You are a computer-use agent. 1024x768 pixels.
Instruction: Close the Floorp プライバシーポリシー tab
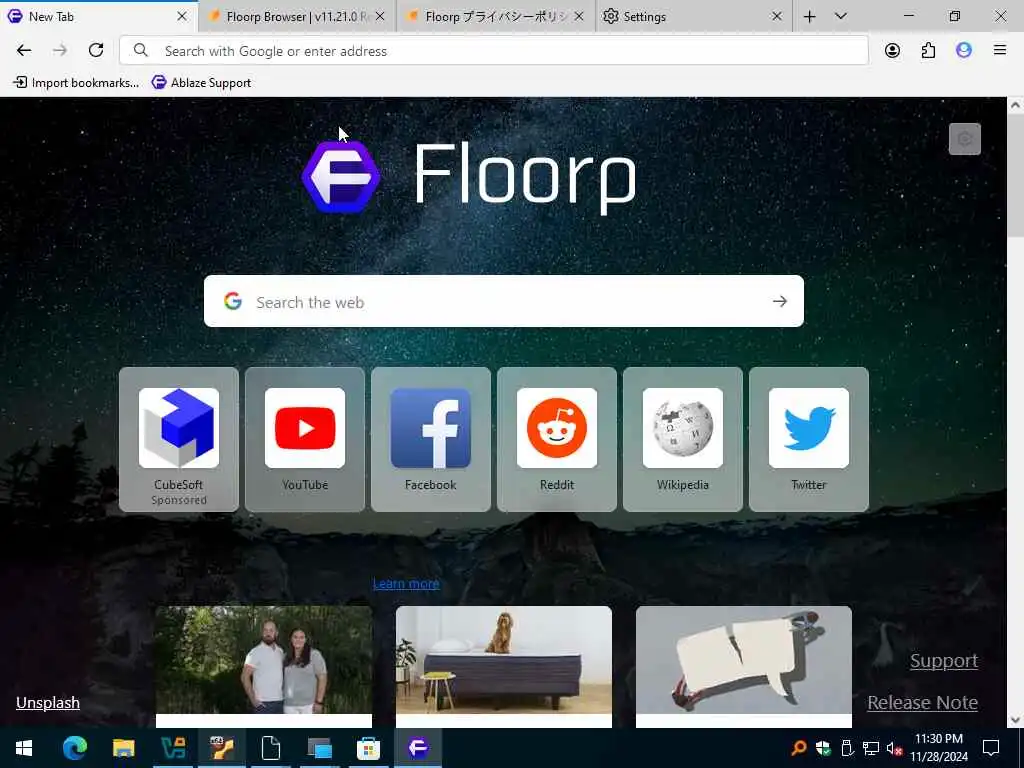[x=579, y=16]
